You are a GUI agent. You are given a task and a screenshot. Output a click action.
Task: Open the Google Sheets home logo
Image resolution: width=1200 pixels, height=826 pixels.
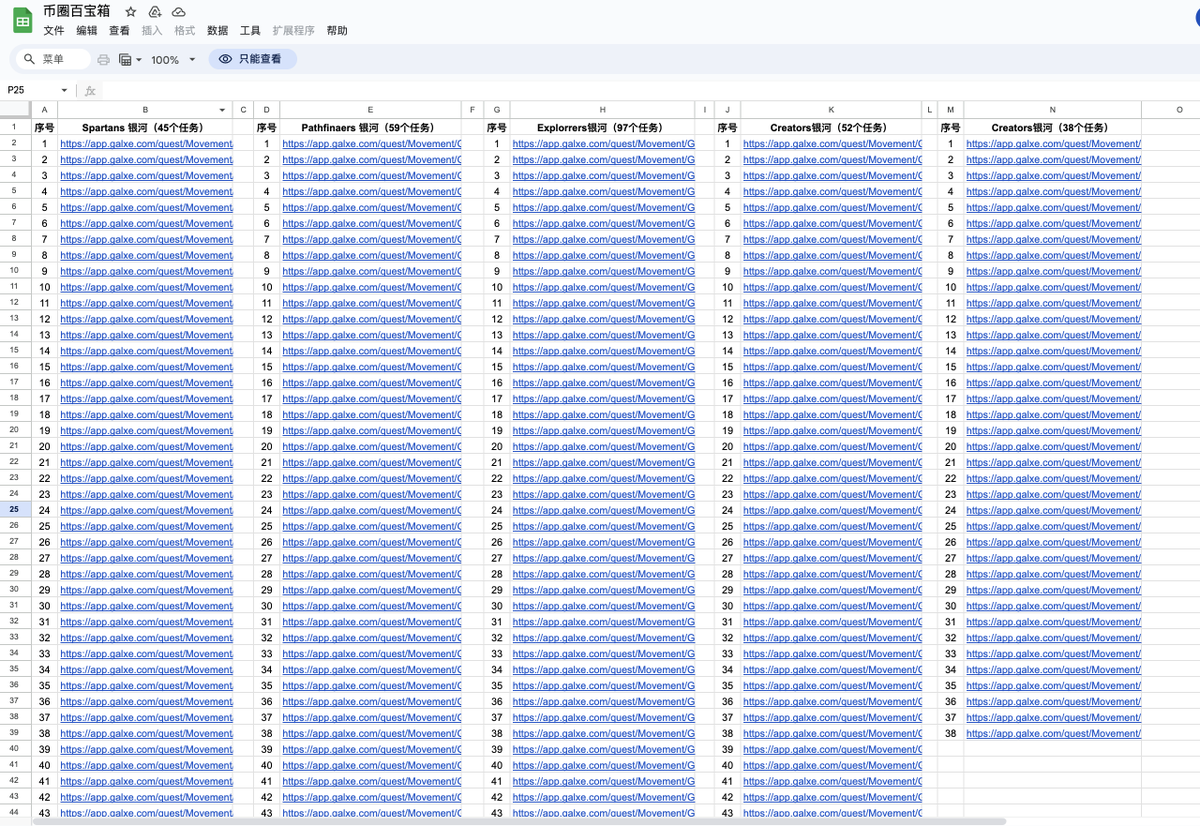coord(22,20)
